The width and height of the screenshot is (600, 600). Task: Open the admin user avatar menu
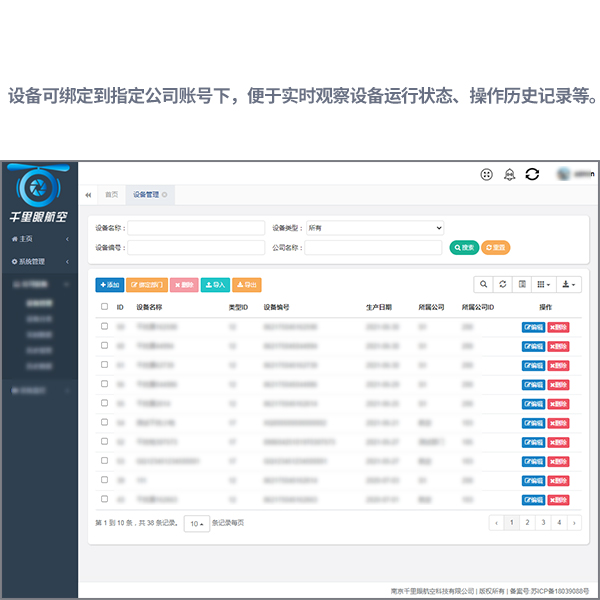[576, 174]
